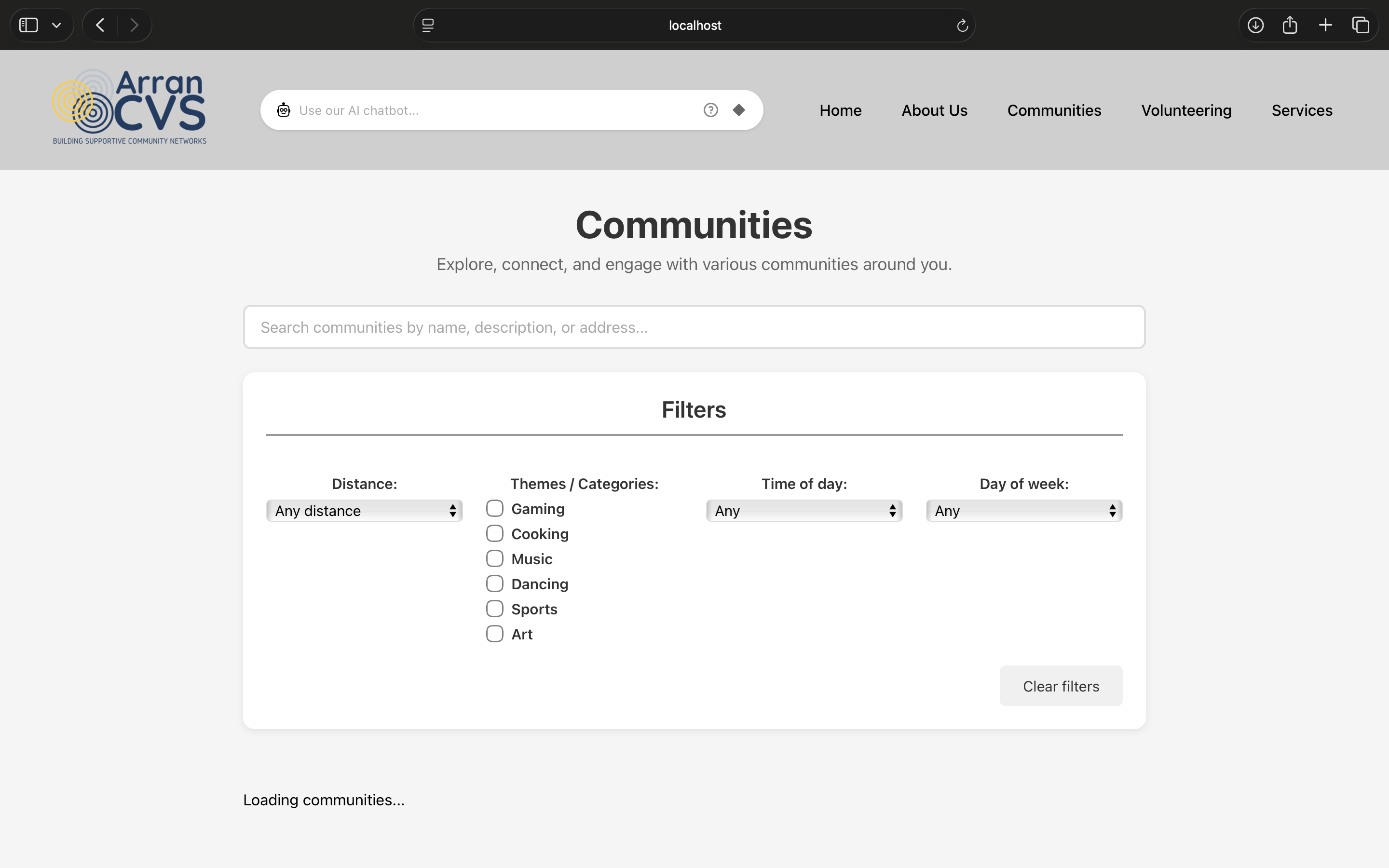Select Volunteering in the navigation menu
The width and height of the screenshot is (1389, 868).
[x=1186, y=109]
